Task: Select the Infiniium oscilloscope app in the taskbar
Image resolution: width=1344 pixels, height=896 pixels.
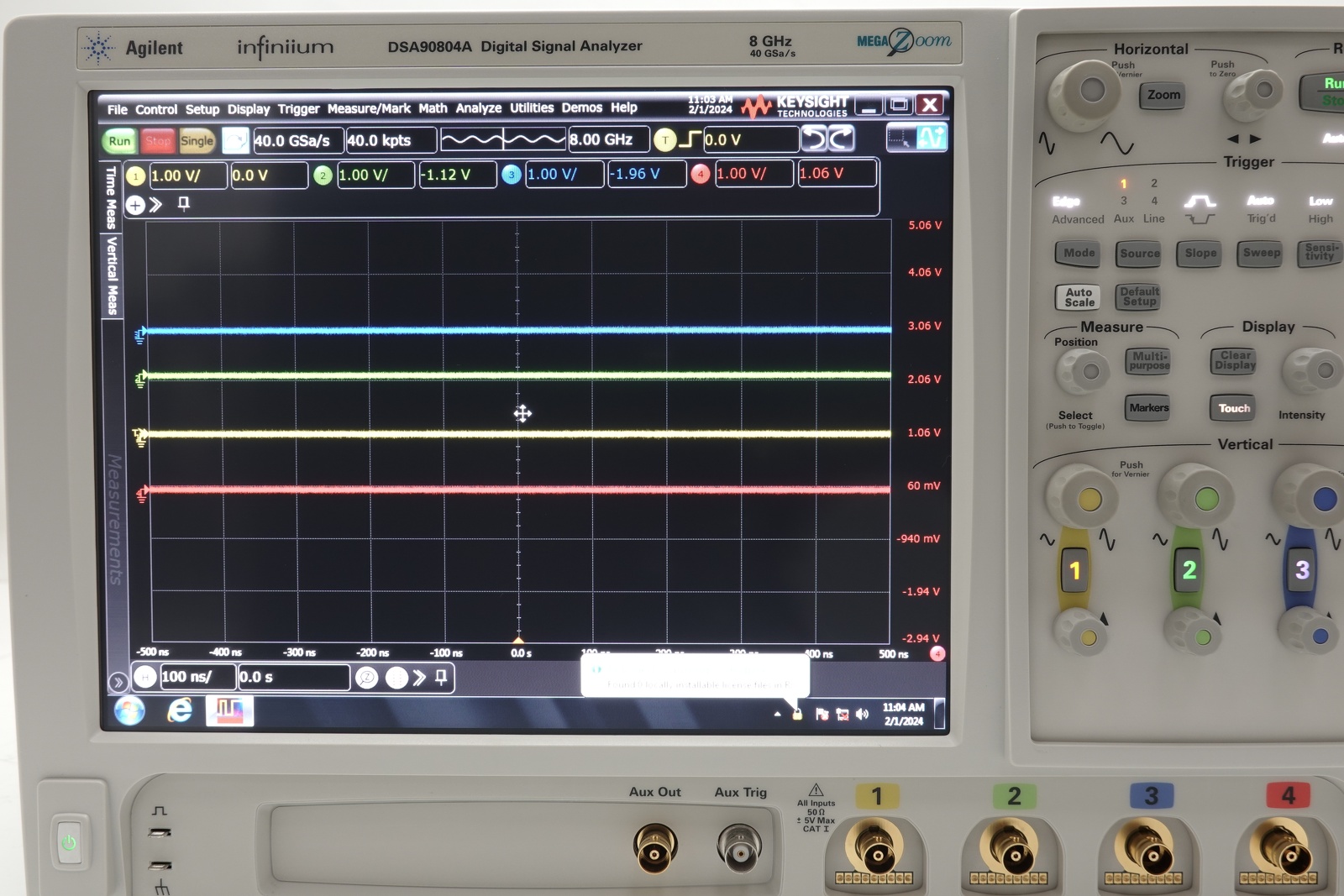Action: point(229,711)
